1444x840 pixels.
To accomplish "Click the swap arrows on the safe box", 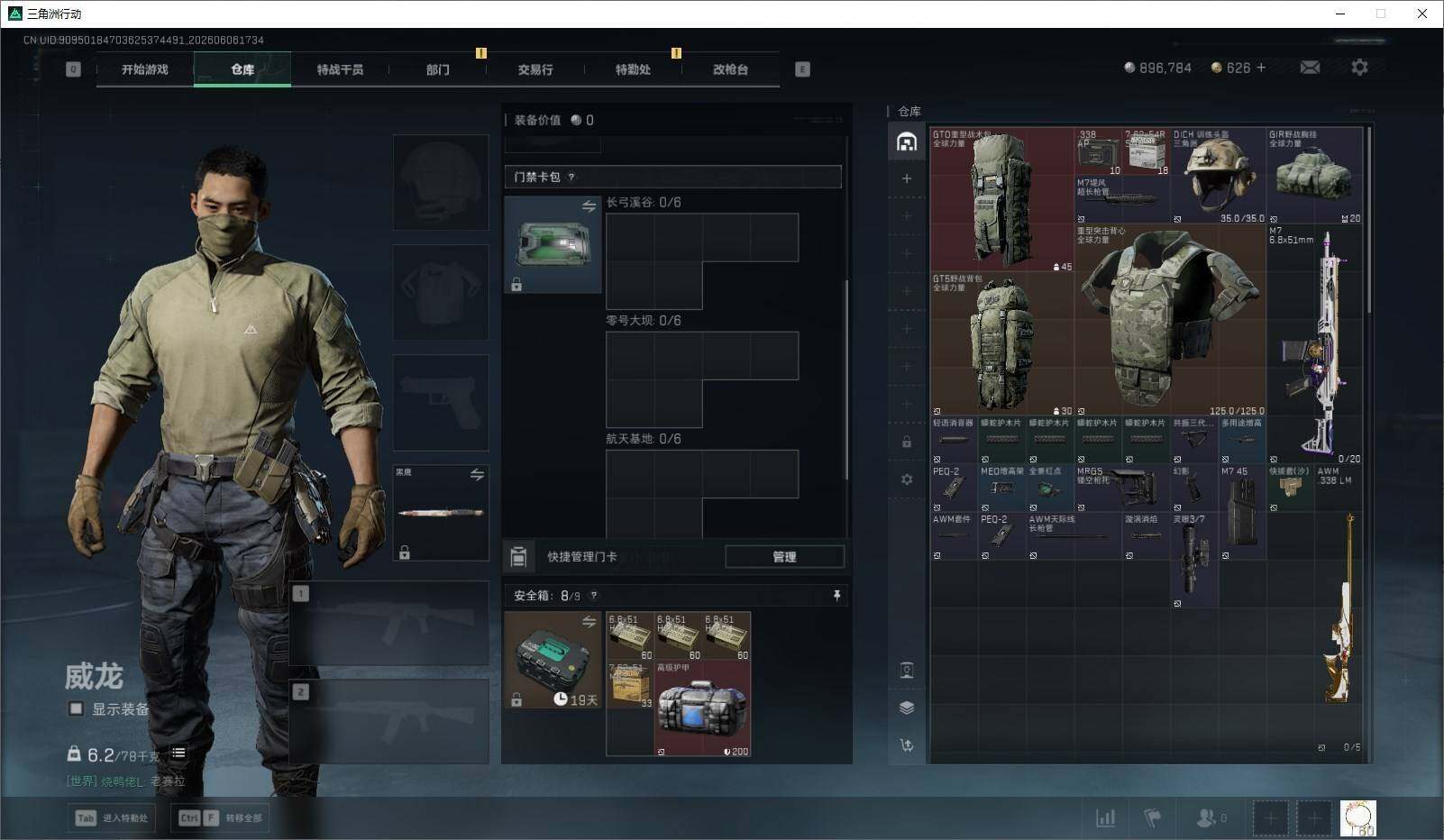I will tap(589, 621).
